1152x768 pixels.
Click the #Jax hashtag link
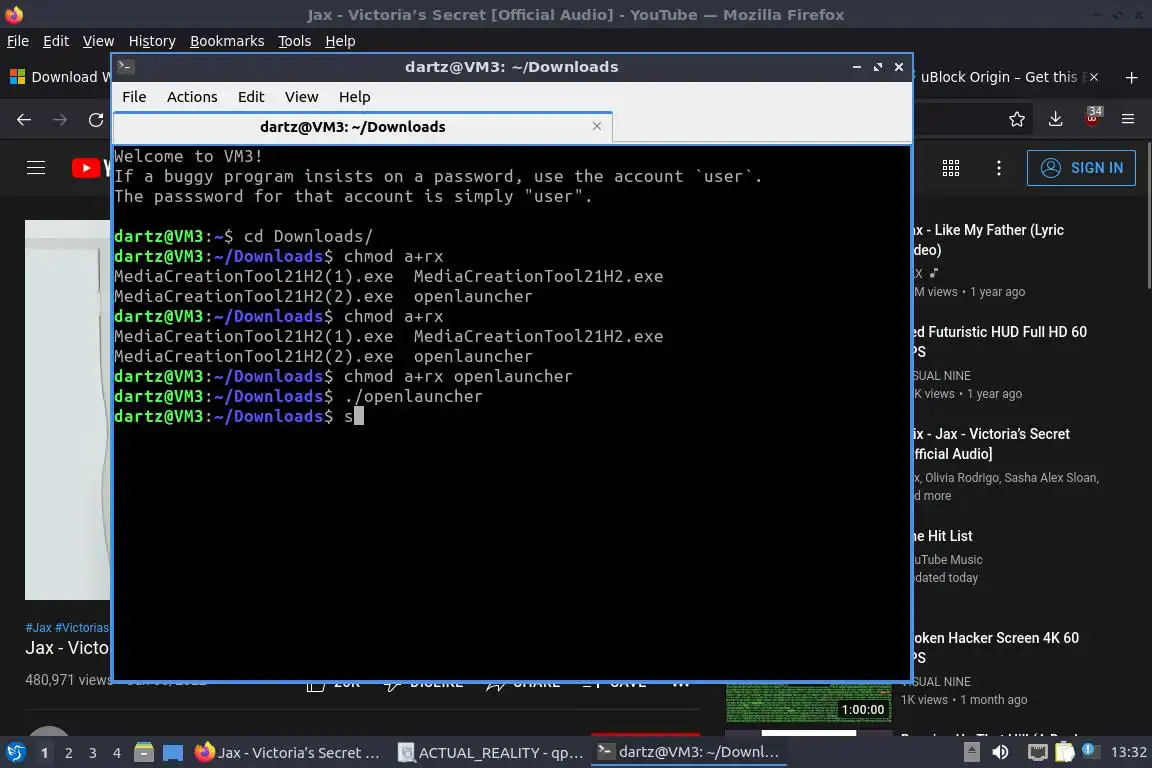click(x=38, y=628)
